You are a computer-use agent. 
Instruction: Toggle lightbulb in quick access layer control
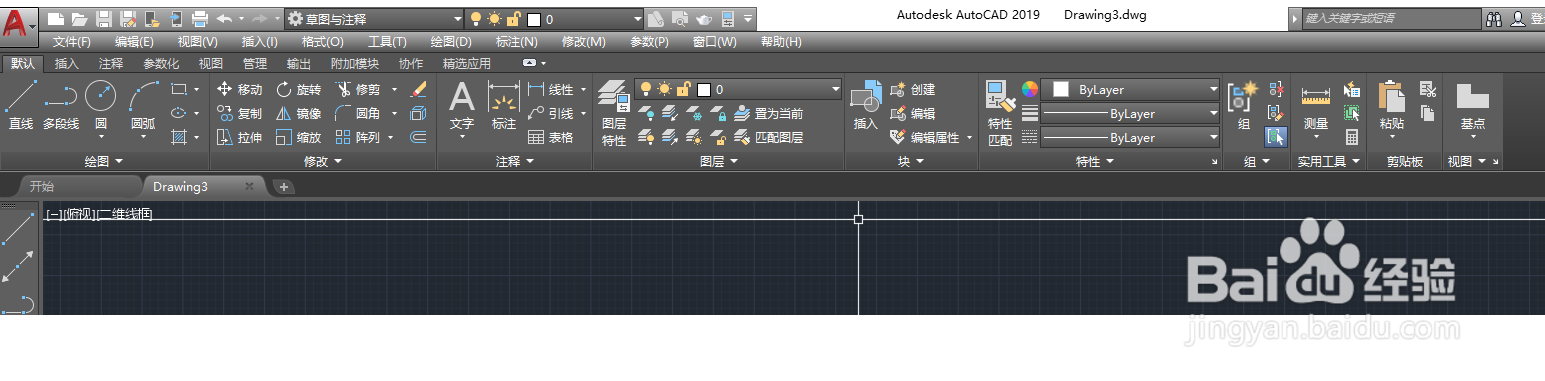coord(476,18)
